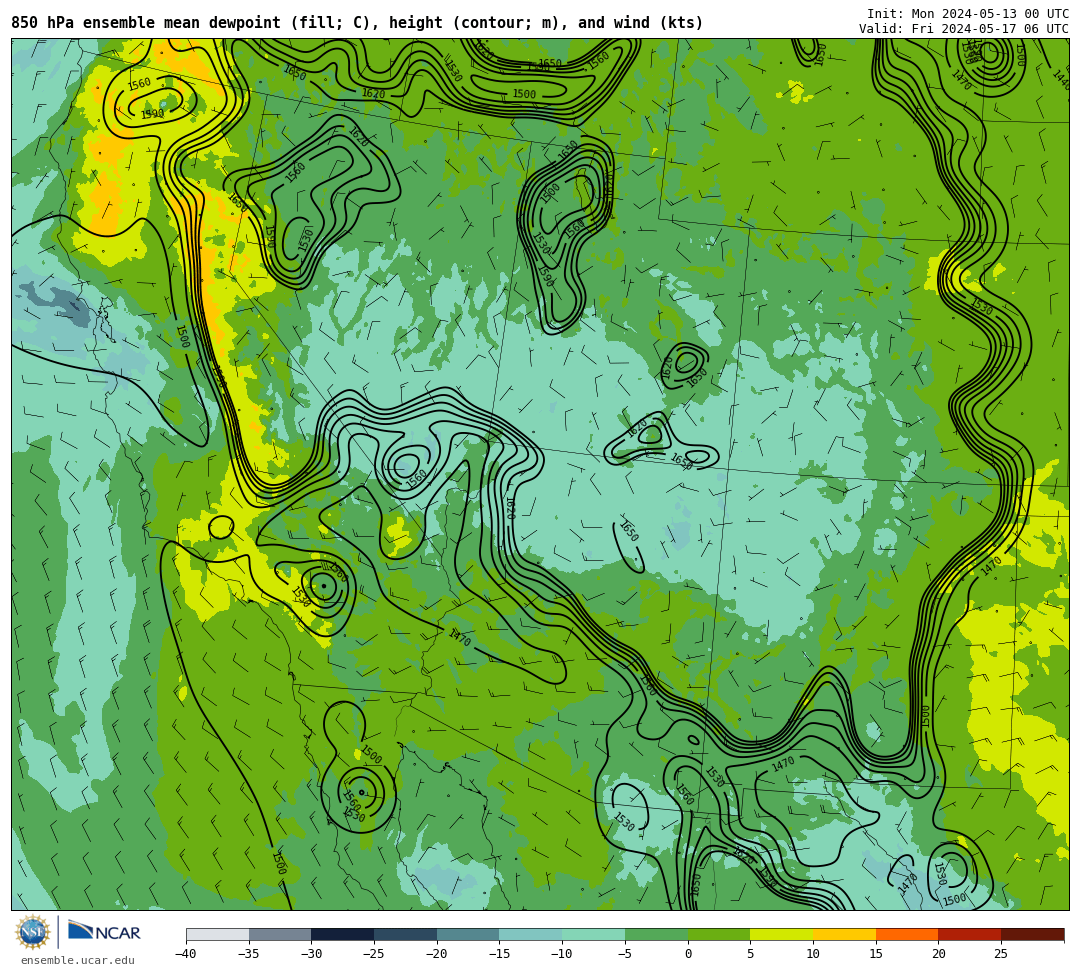The height and width of the screenshot is (973, 1080).
Task: Click the slate gray -35 to -30 color swatch
Action: click(280, 934)
